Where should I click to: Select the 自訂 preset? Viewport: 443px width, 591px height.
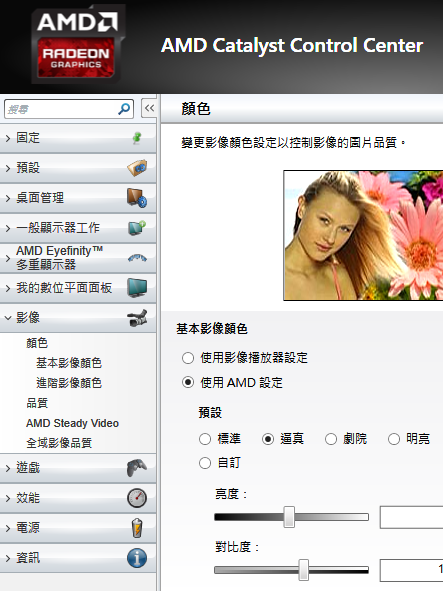point(205,463)
